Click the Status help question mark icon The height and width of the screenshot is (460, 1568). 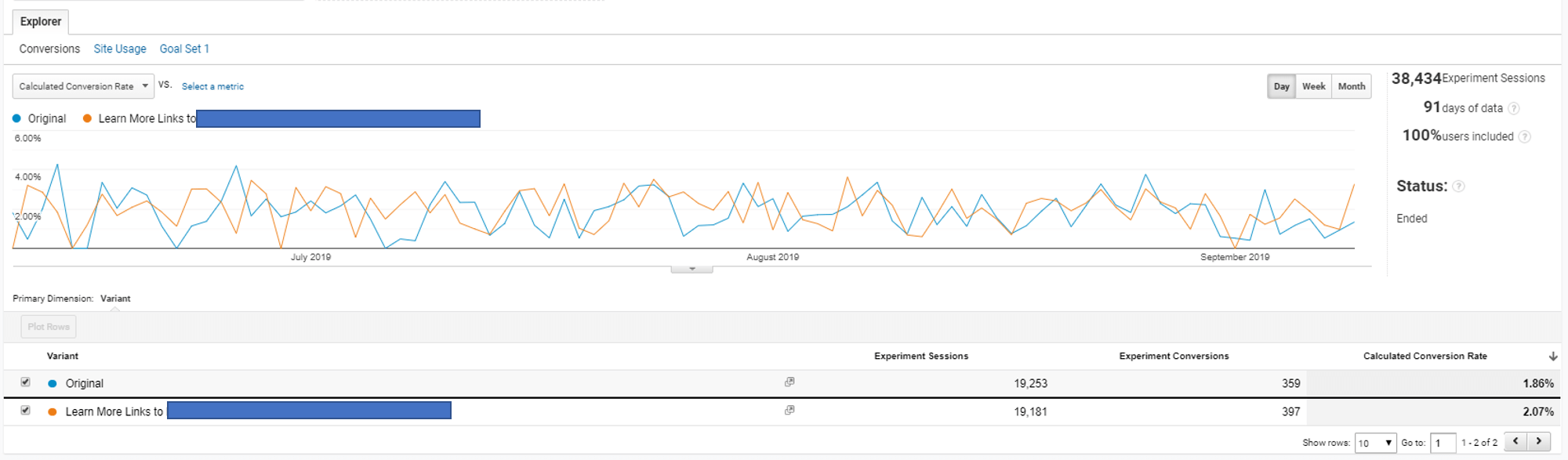coord(1458,187)
